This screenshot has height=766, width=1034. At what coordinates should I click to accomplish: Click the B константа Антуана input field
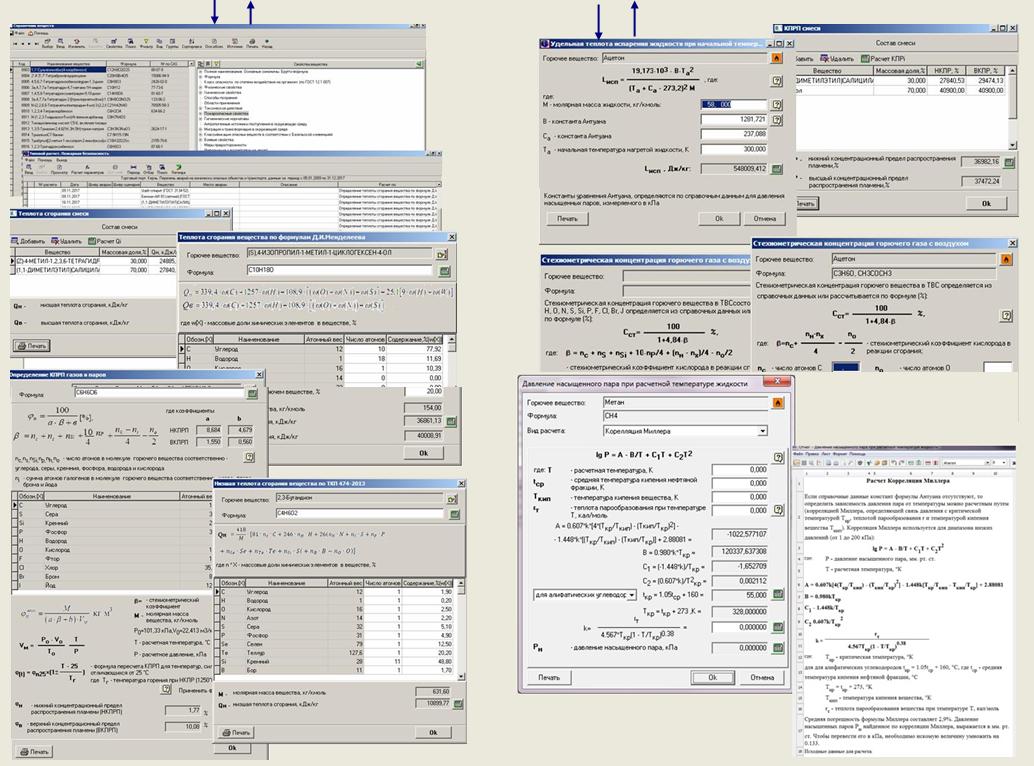click(x=736, y=119)
